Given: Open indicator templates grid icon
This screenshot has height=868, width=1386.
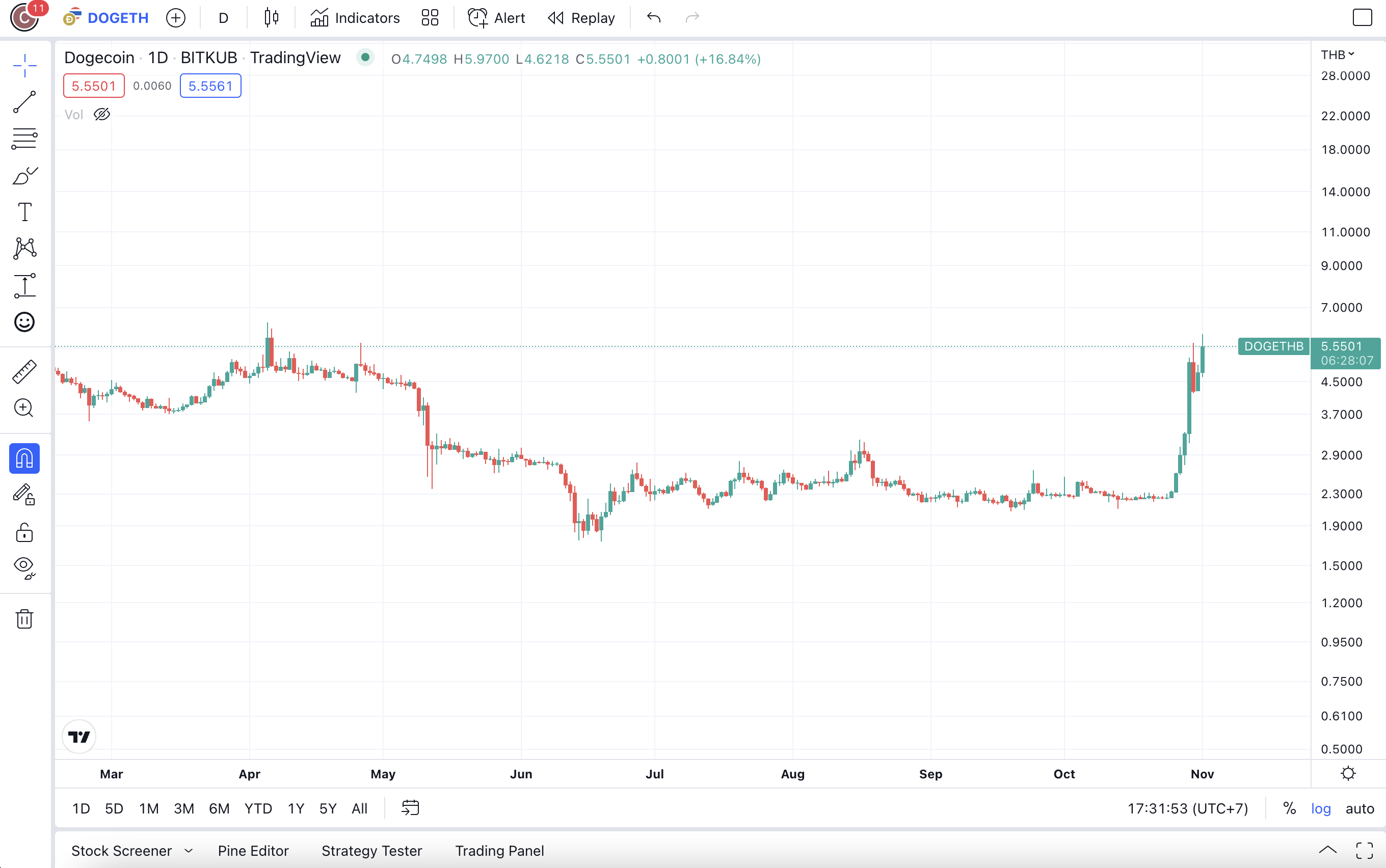Looking at the screenshot, I should pos(430,18).
